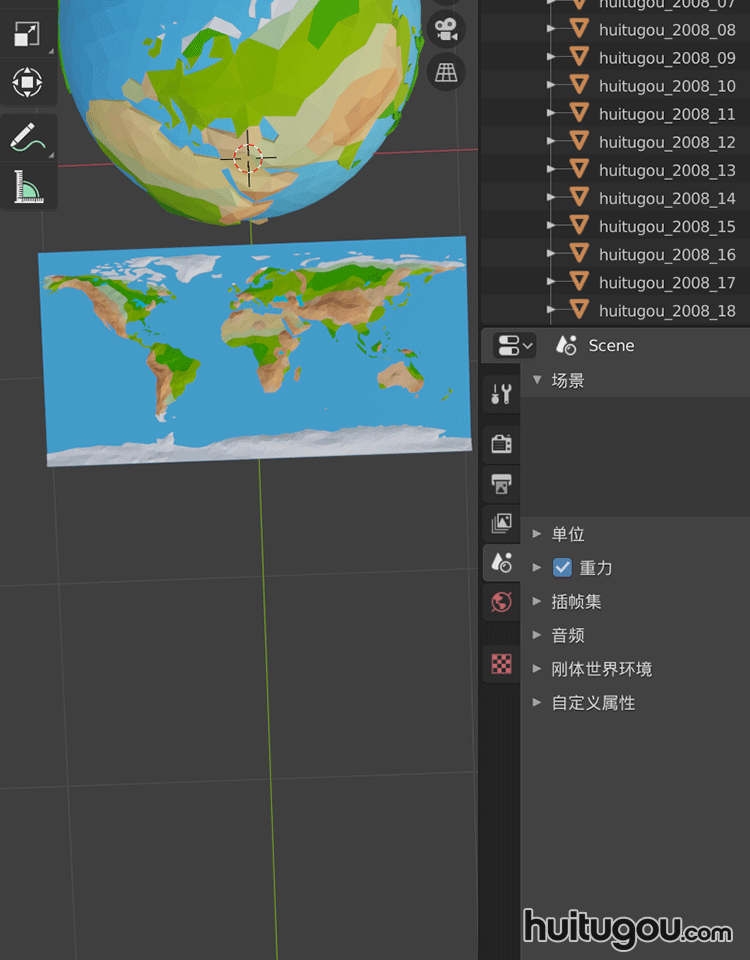Image resolution: width=750 pixels, height=960 pixels.
Task: Open the Render properties tab
Action: 501,443
